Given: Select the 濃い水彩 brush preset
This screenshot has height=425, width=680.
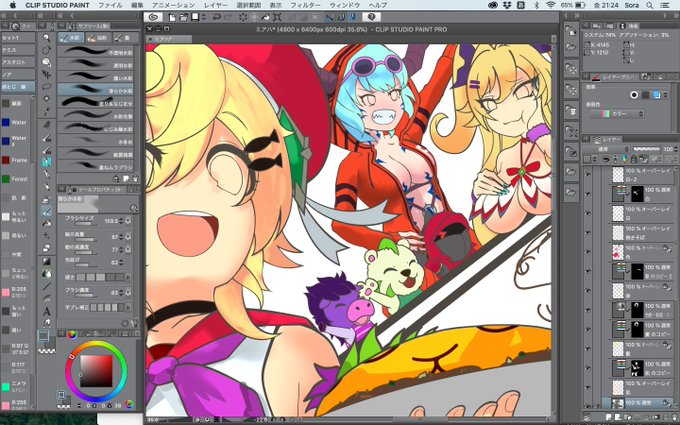Looking at the screenshot, I should click(x=95, y=78).
